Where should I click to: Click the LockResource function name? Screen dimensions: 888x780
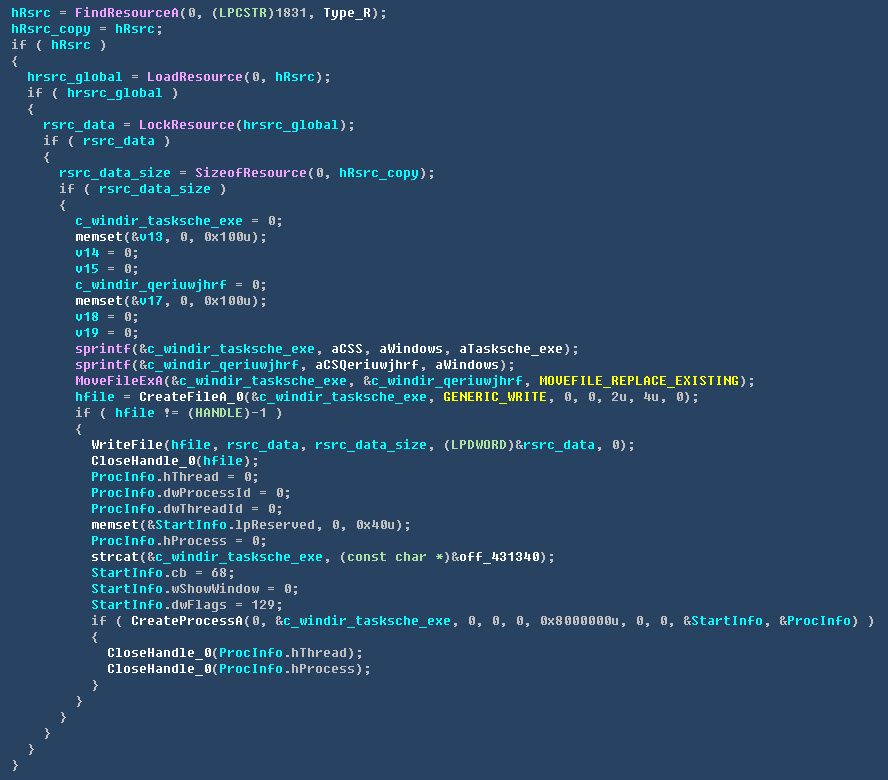[187, 125]
